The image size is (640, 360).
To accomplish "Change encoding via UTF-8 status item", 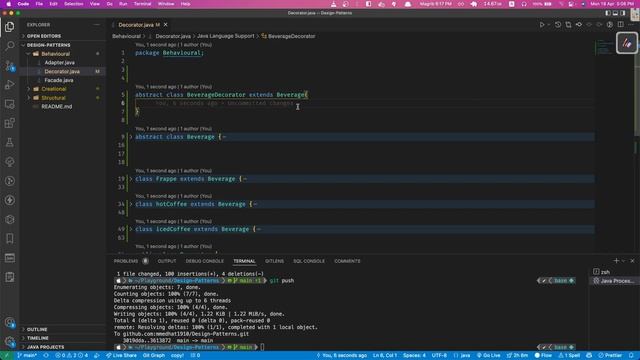I will click(439, 356).
